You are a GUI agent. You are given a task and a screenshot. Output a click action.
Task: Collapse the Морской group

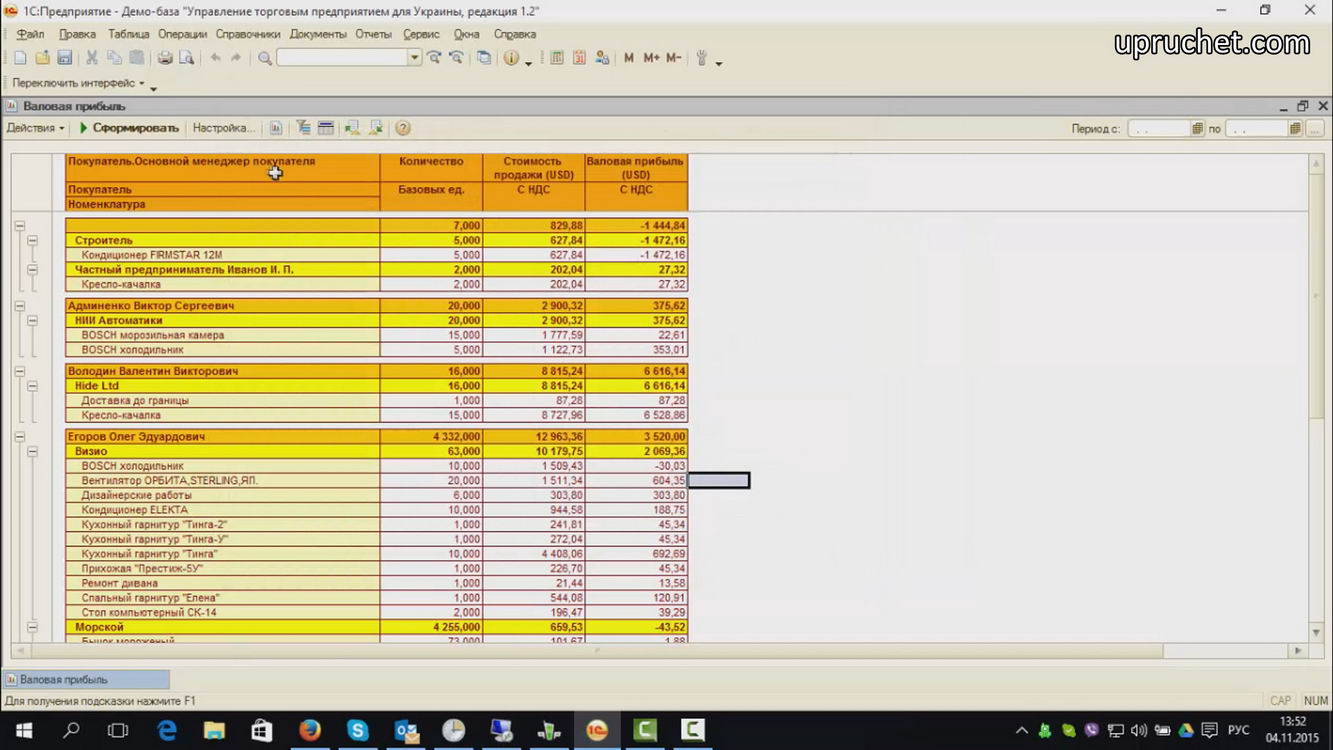click(32, 627)
